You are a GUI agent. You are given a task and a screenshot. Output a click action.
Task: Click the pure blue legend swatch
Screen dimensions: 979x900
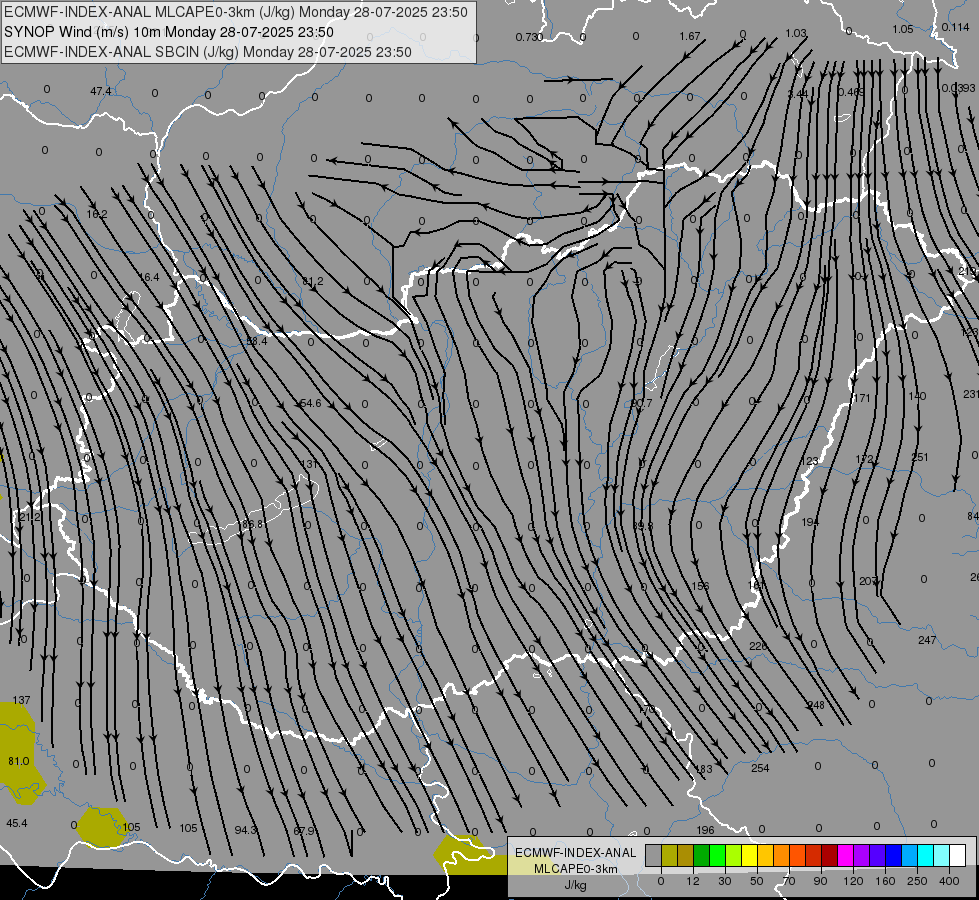(x=894, y=855)
